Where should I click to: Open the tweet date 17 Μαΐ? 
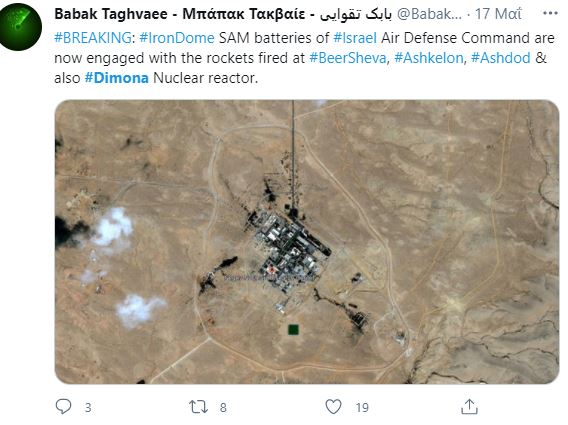coord(498,14)
